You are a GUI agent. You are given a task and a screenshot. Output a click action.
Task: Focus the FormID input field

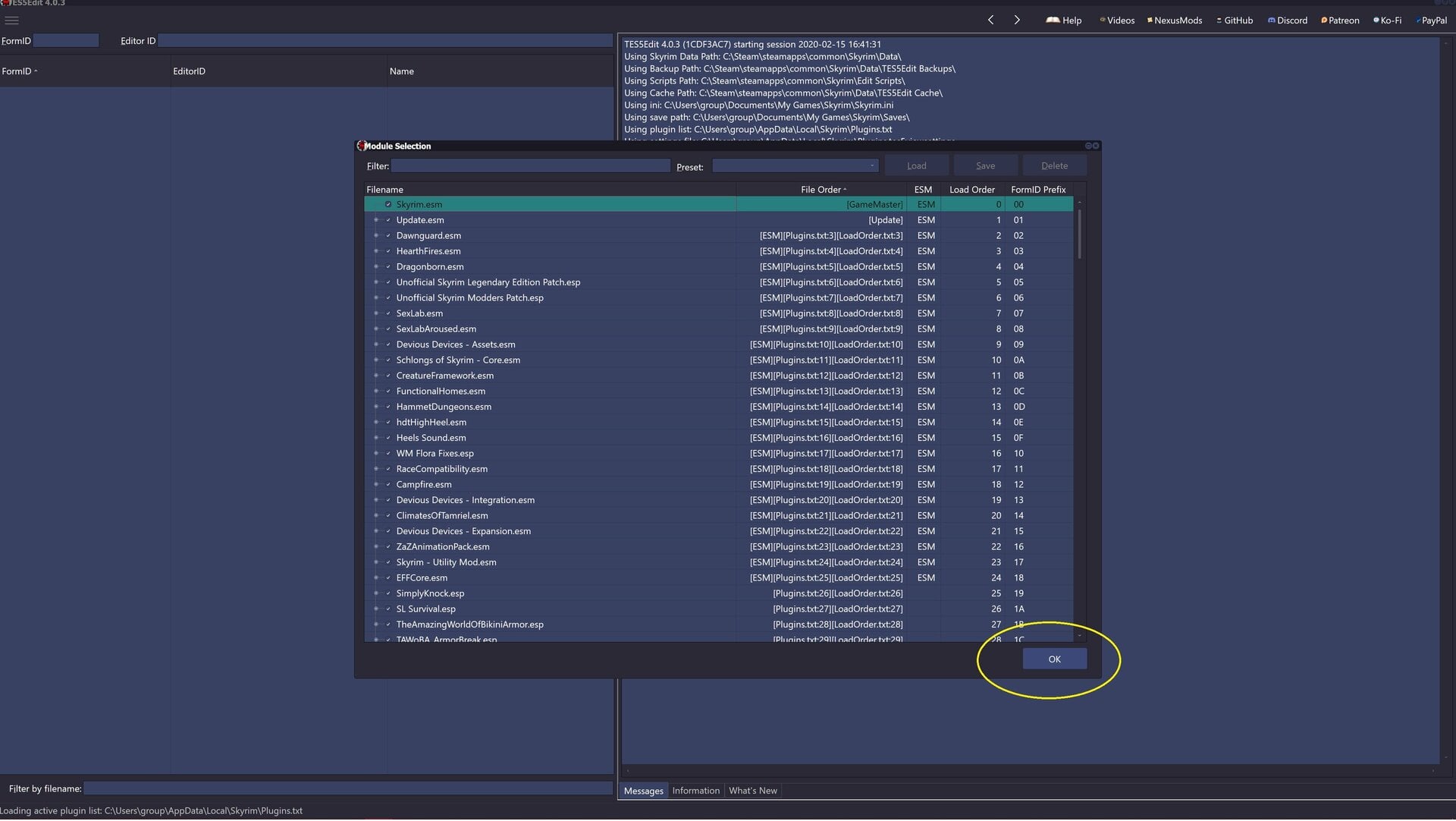point(66,41)
